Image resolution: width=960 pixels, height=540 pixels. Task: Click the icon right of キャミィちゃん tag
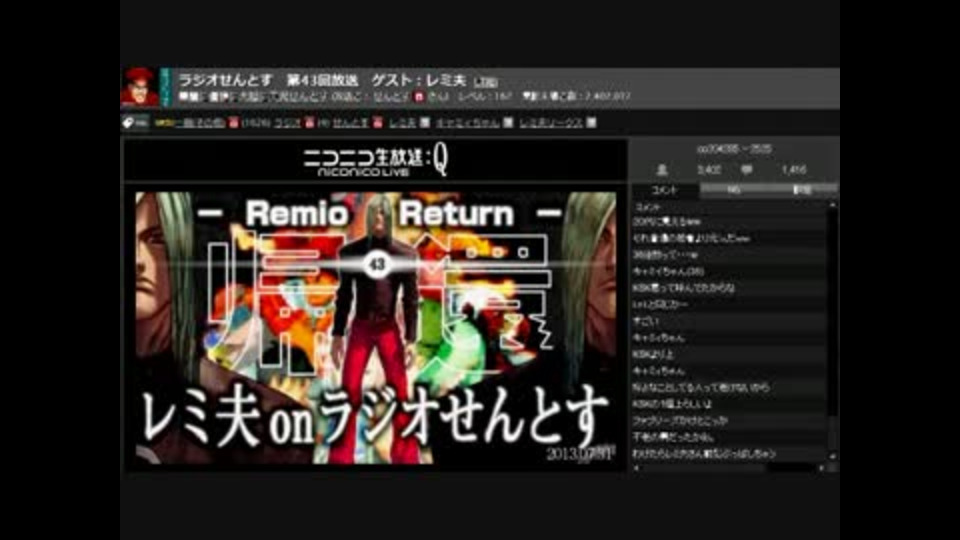(x=508, y=122)
